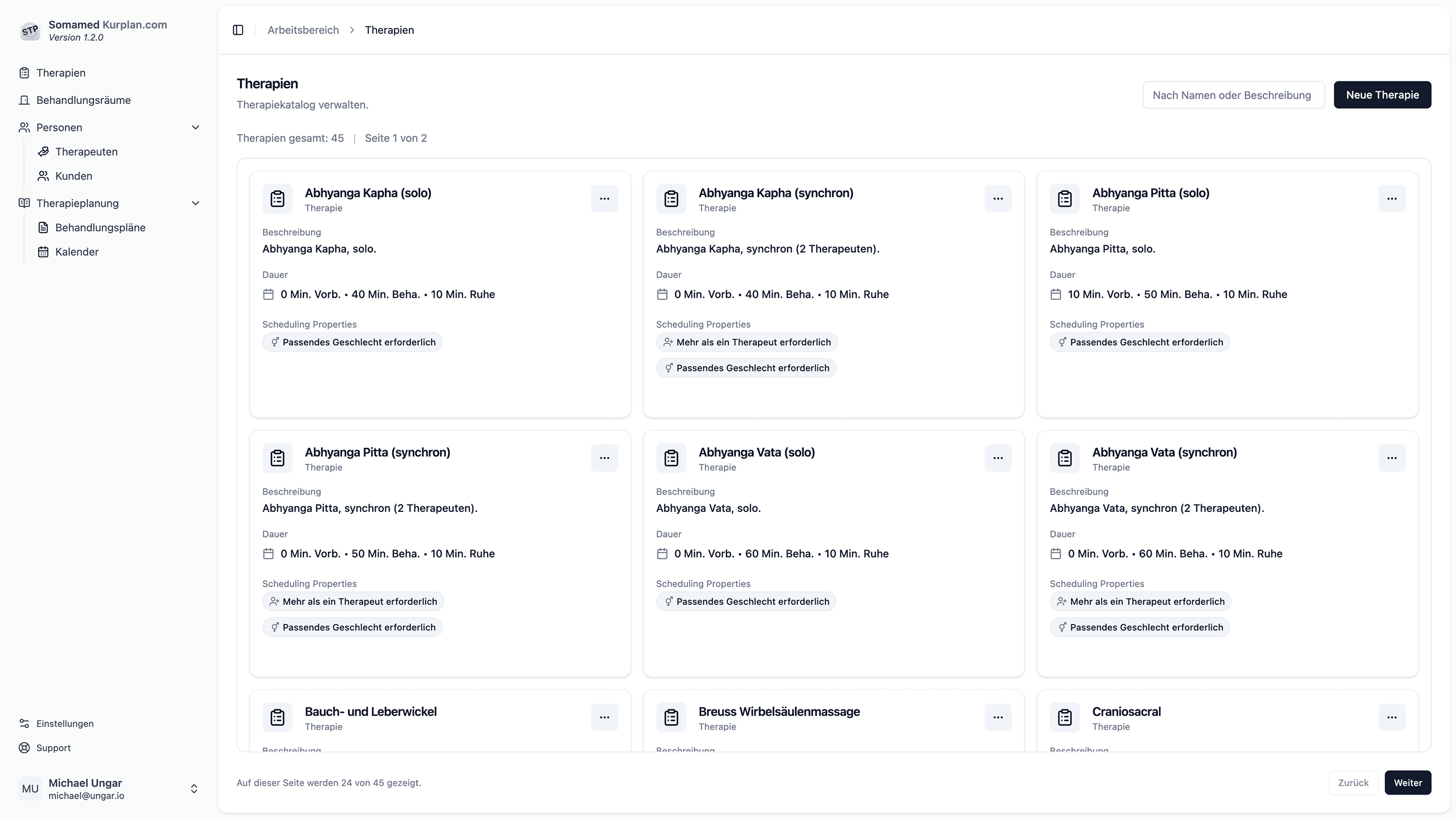Collapse the Therapieplanung section chevron

195,203
